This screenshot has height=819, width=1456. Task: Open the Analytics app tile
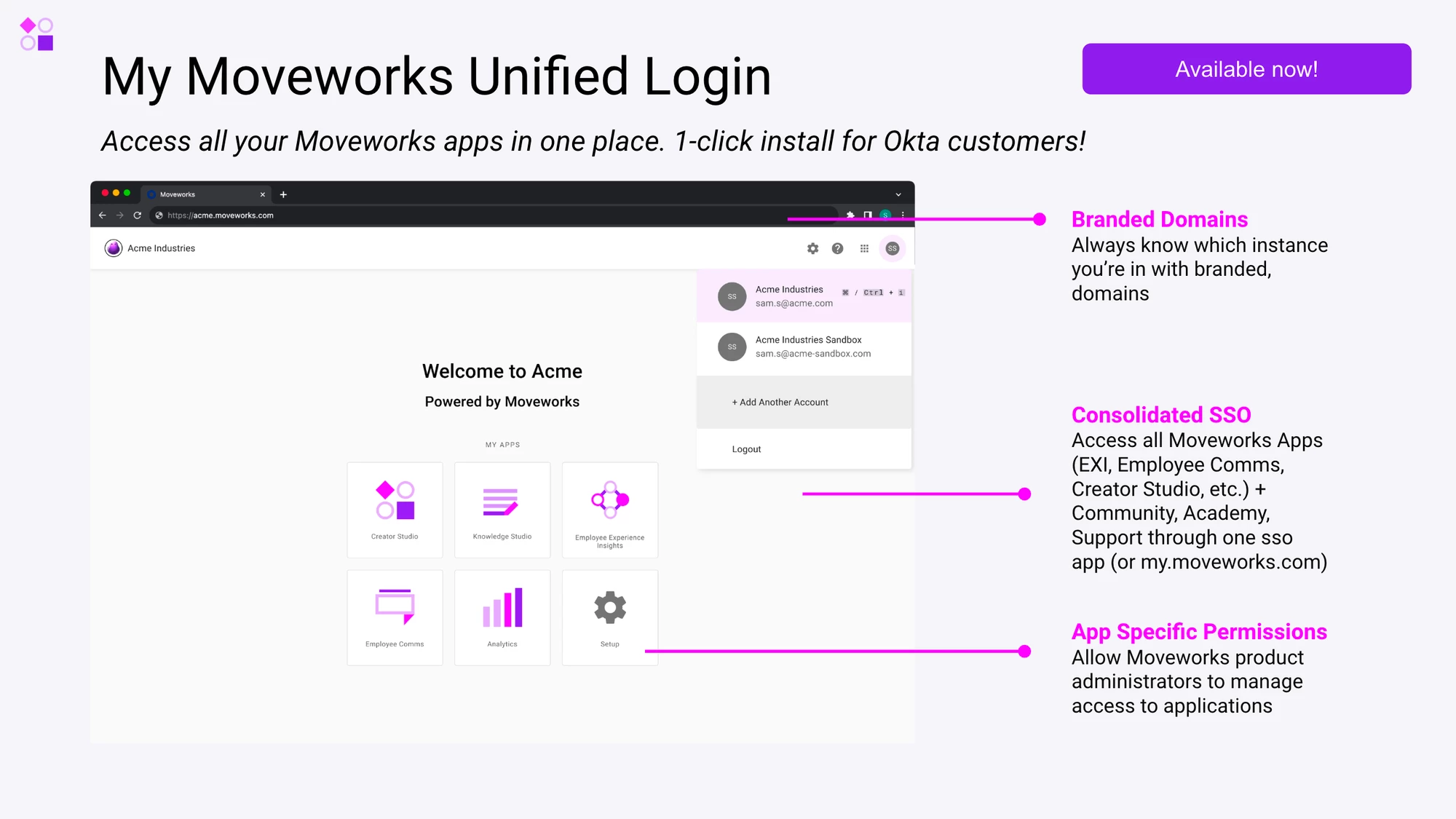pyautogui.click(x=502, y=617)
